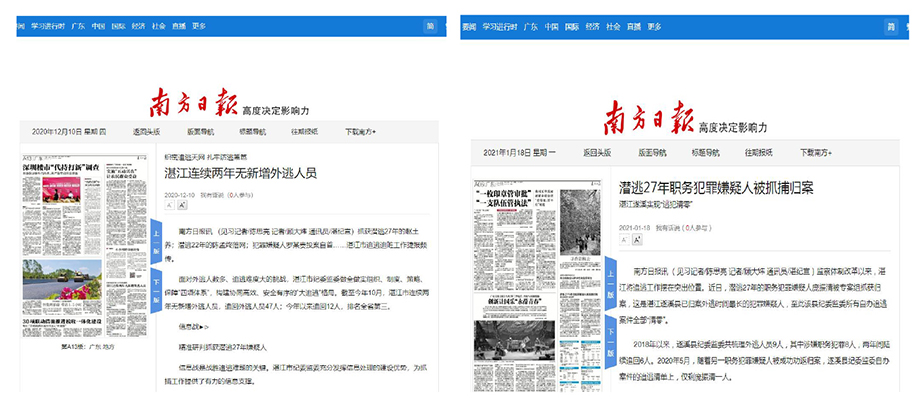Open 中国 in the 2020-12-10 page nav

coord(98,26)
